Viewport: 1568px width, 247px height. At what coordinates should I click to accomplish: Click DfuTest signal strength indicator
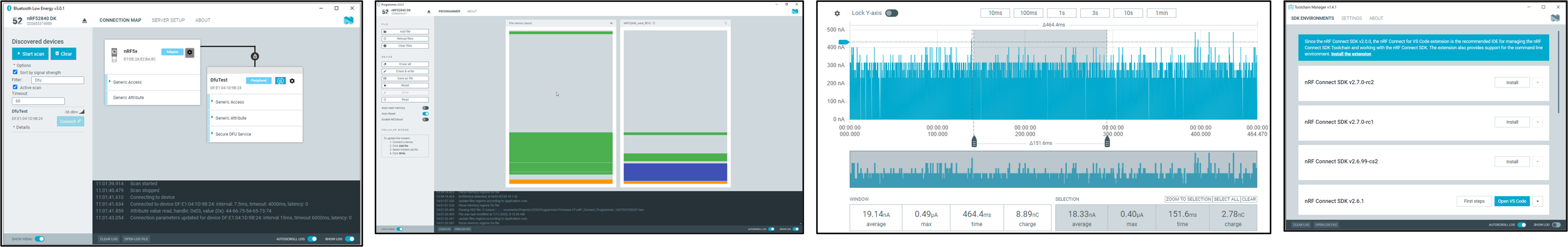[82, 112]
